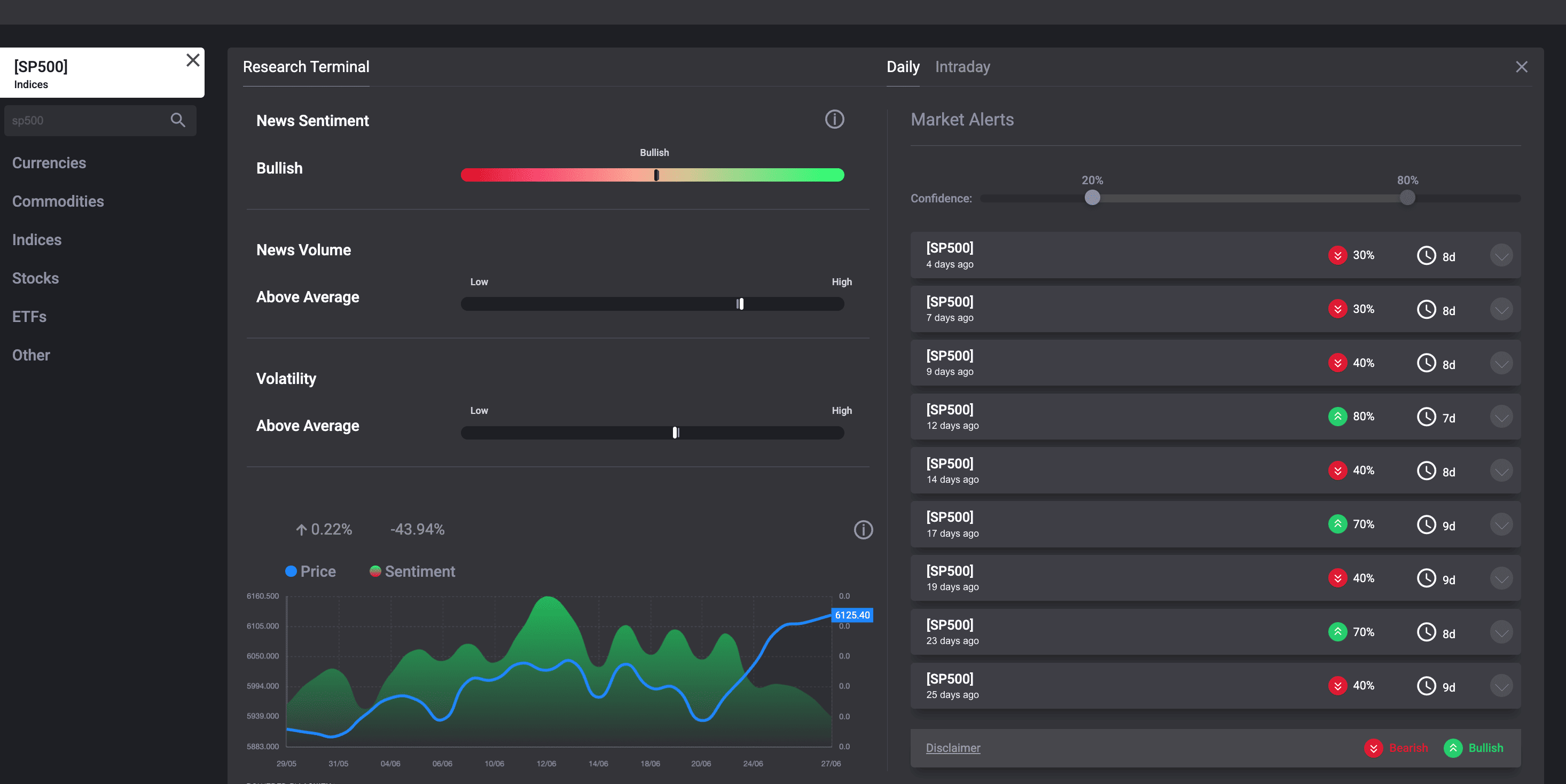Toggle the Price series in chart legend

pyautogui.click(x=310, y=571)
